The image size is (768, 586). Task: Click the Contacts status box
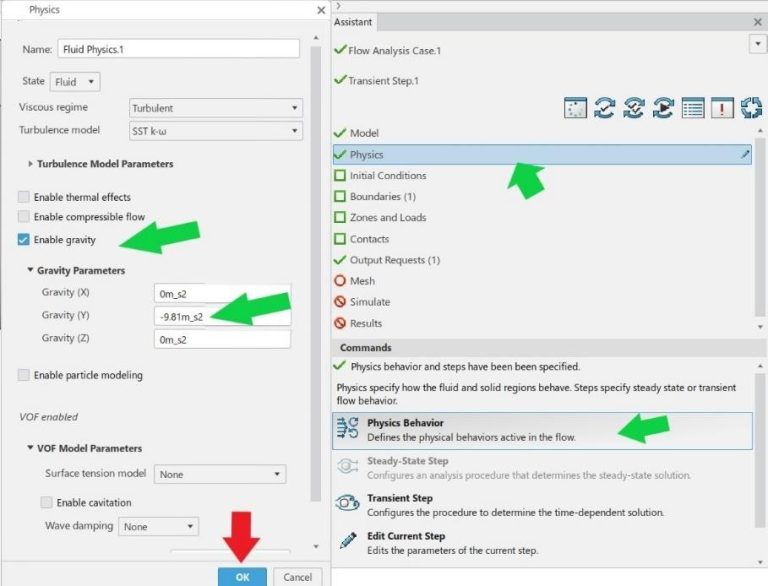pyautogui.click(x=340, y=239)
